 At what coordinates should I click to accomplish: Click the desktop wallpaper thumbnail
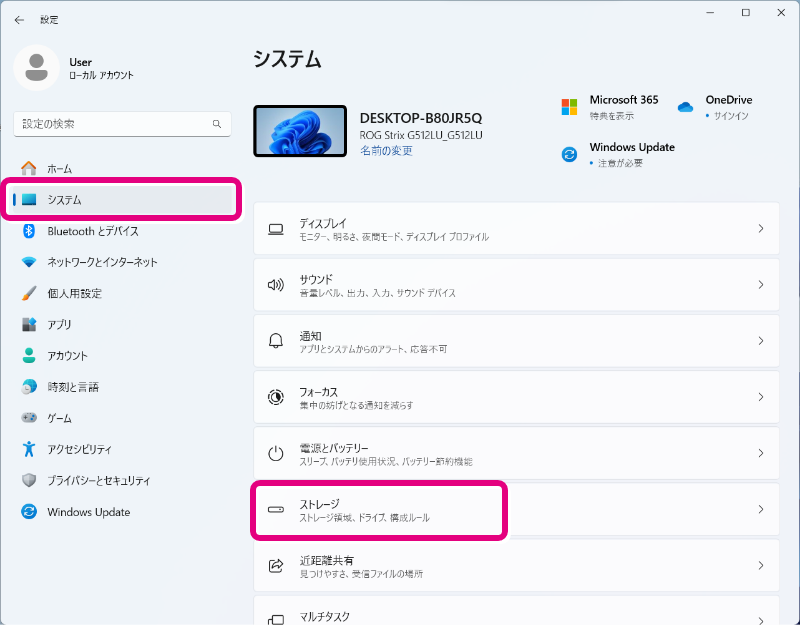point(300,132)
